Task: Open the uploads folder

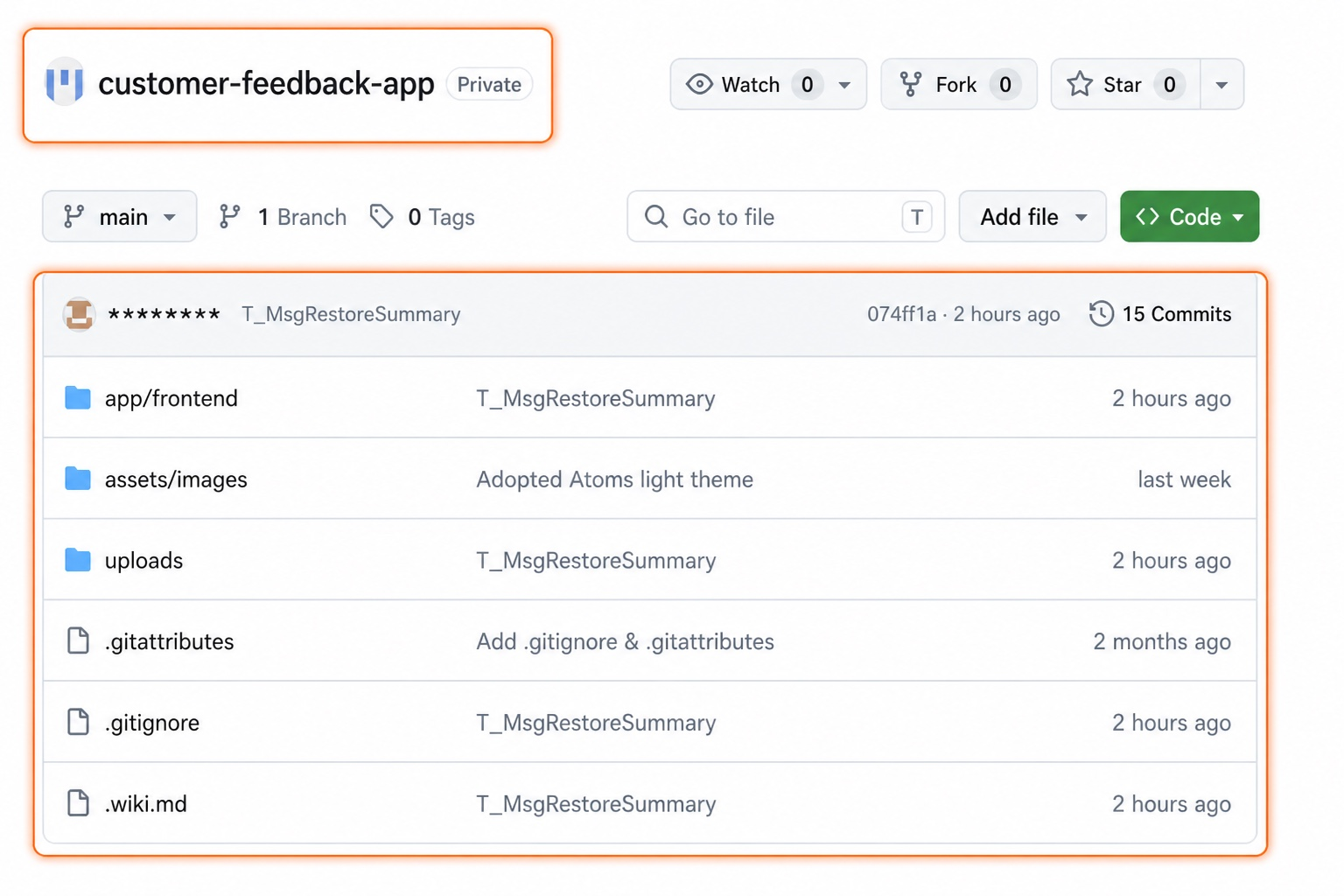Action: (143, 560)
